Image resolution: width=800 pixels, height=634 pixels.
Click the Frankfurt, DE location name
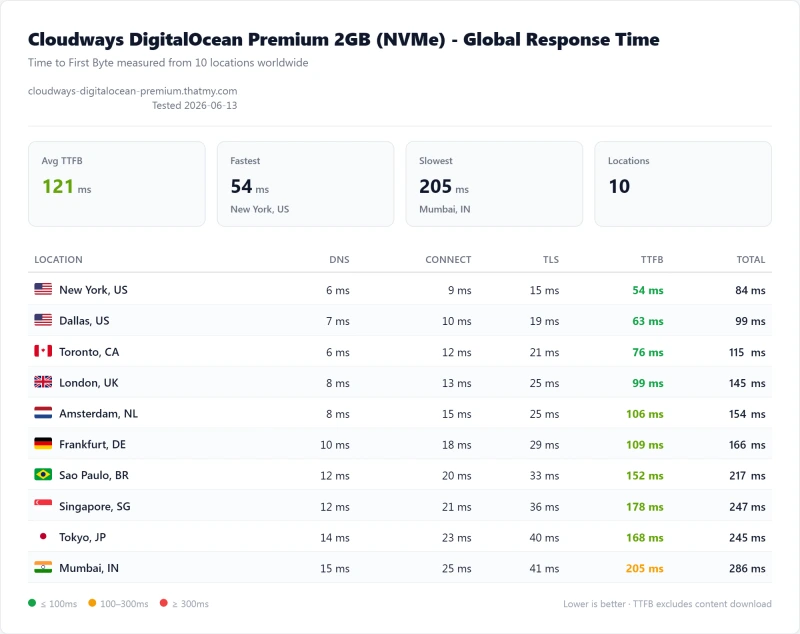pyautogui.click(x=92, y=444)
